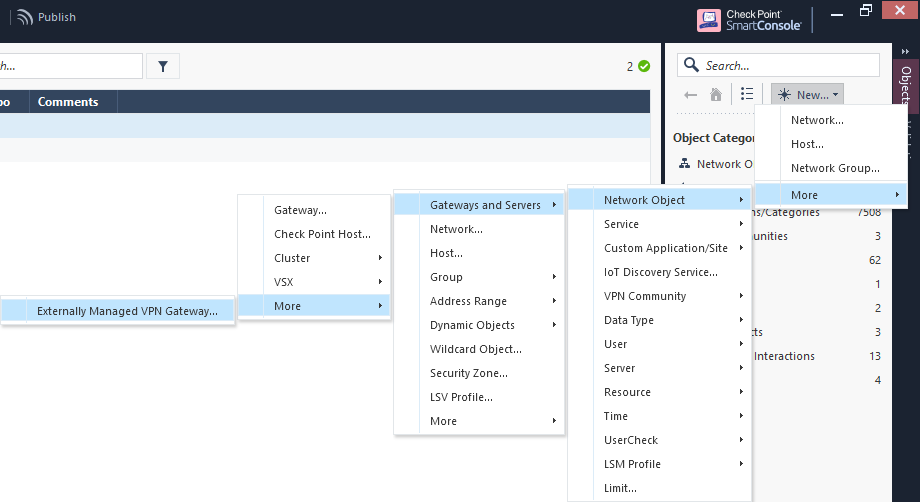The height and width of the screenshot is (502, 920).
Task: Click the Comments column header
Action: (x=68, y=102)
